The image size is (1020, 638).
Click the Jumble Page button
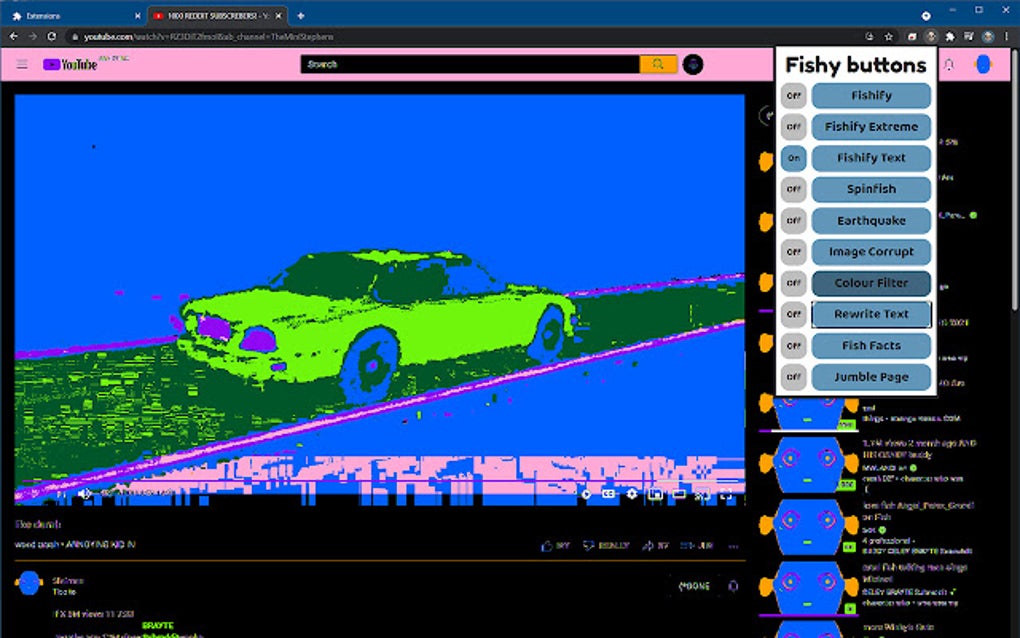point(871,377)
